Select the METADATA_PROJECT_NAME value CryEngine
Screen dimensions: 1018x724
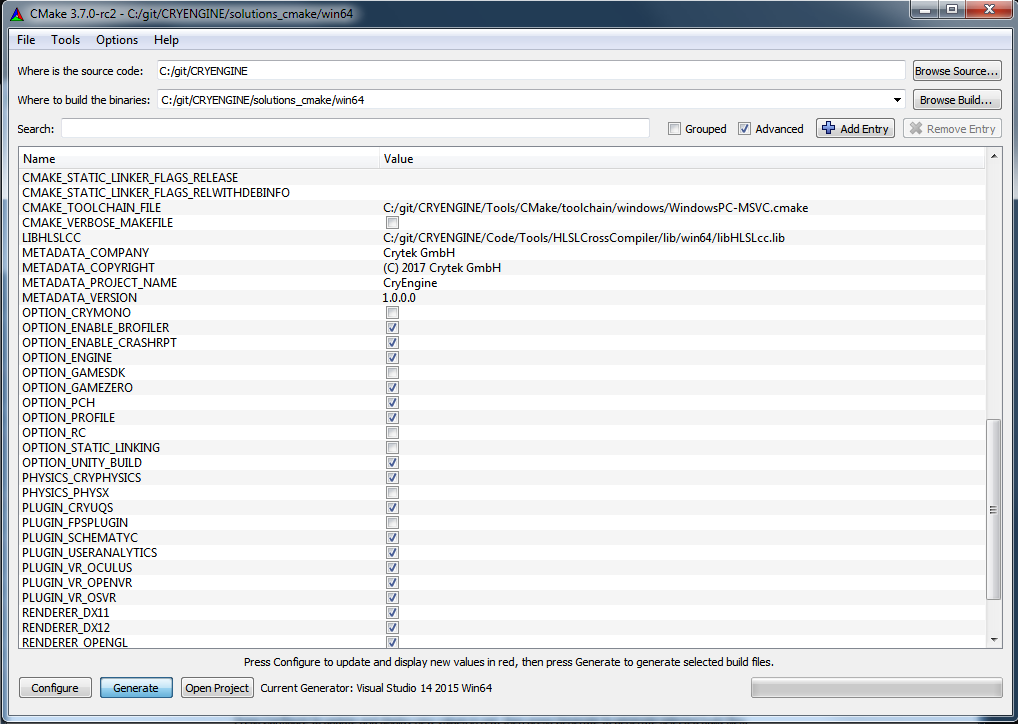tap(410, 282)
